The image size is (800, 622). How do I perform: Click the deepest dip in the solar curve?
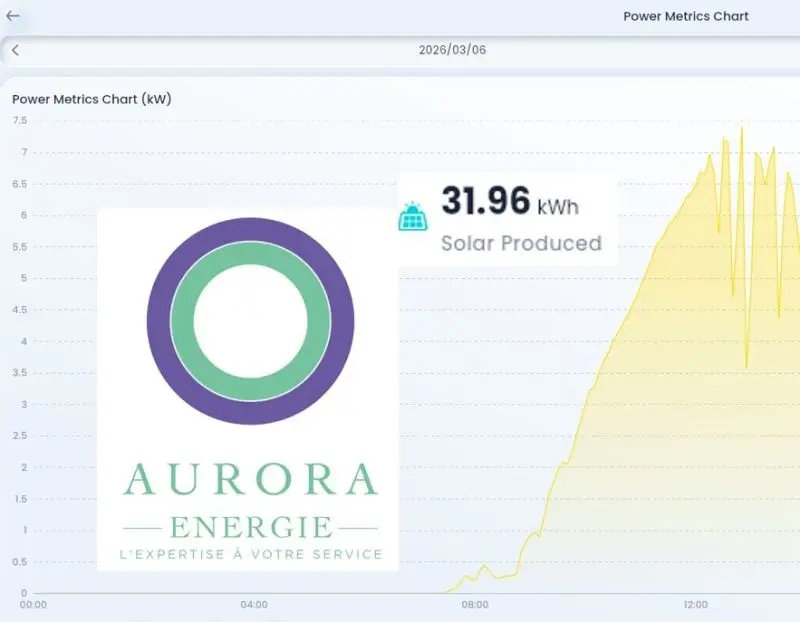click(746, 366)
